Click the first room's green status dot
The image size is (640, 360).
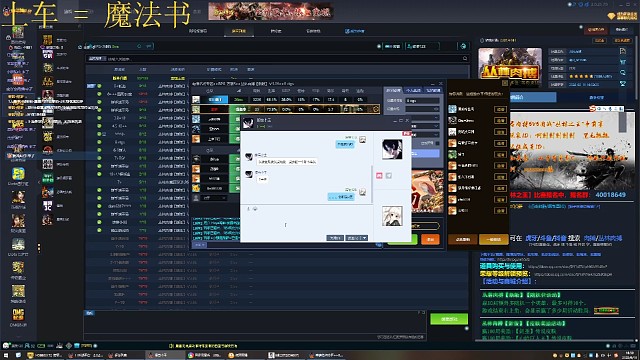click(99, 86)
